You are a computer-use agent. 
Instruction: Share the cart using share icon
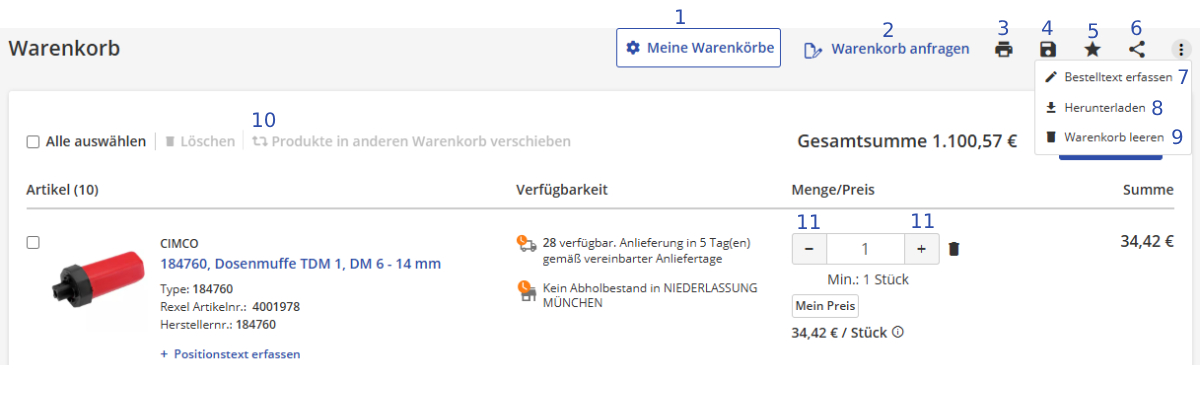click(1136, 49)
